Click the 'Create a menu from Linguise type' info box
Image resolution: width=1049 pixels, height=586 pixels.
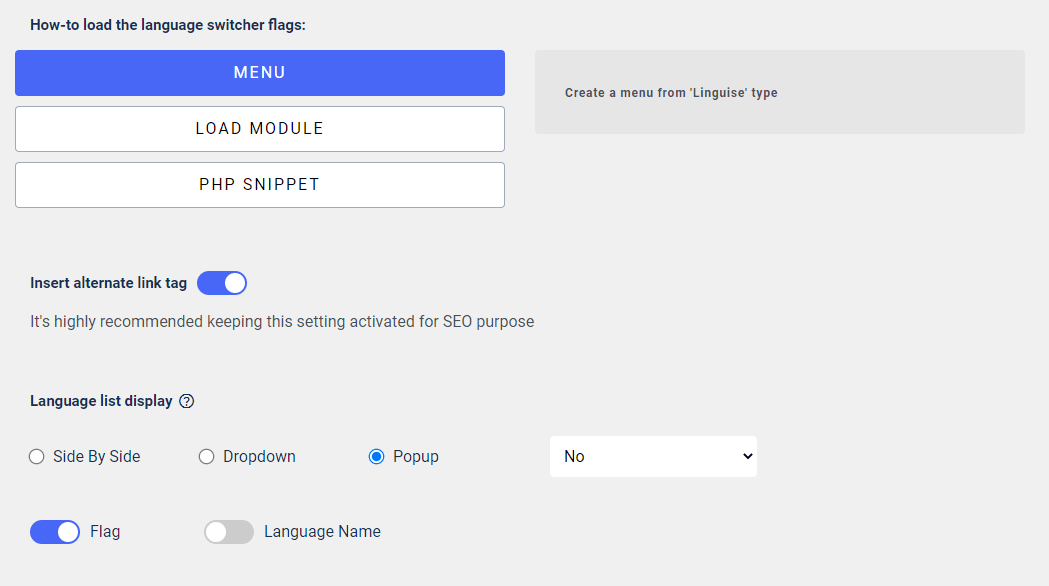[779, 92]
